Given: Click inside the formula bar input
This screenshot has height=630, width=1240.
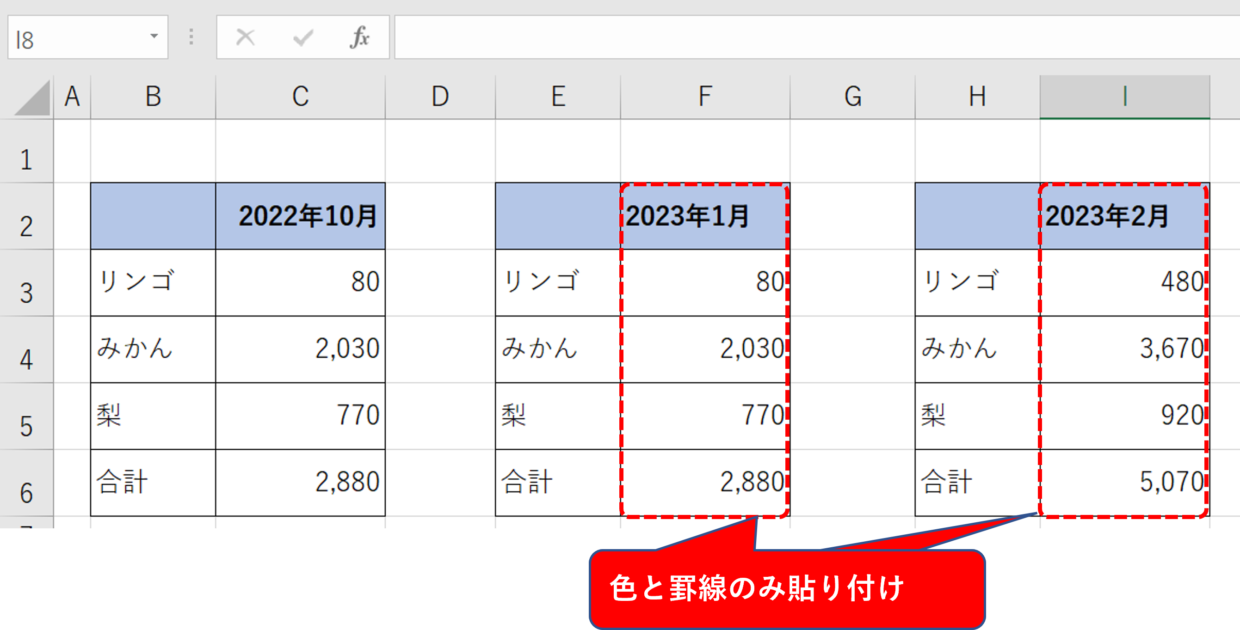Looking at the screenshot, I should (816, 37).
